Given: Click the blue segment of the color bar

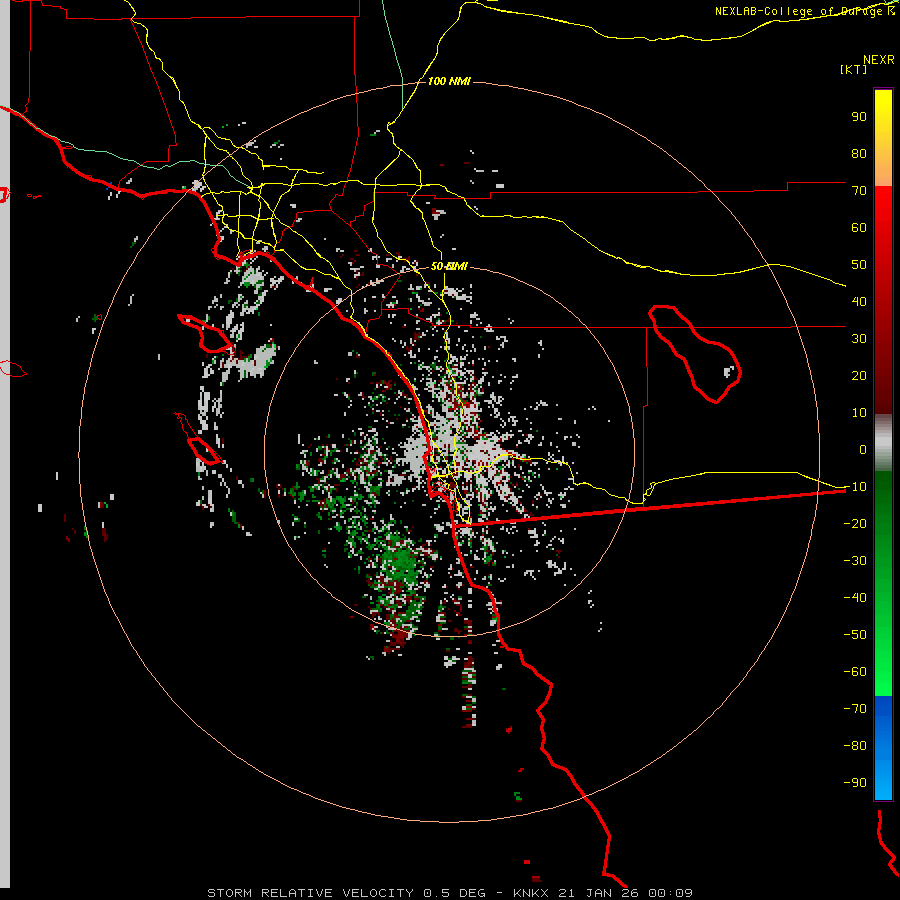Looking at the screenshot, I should (x=883, y=747).
